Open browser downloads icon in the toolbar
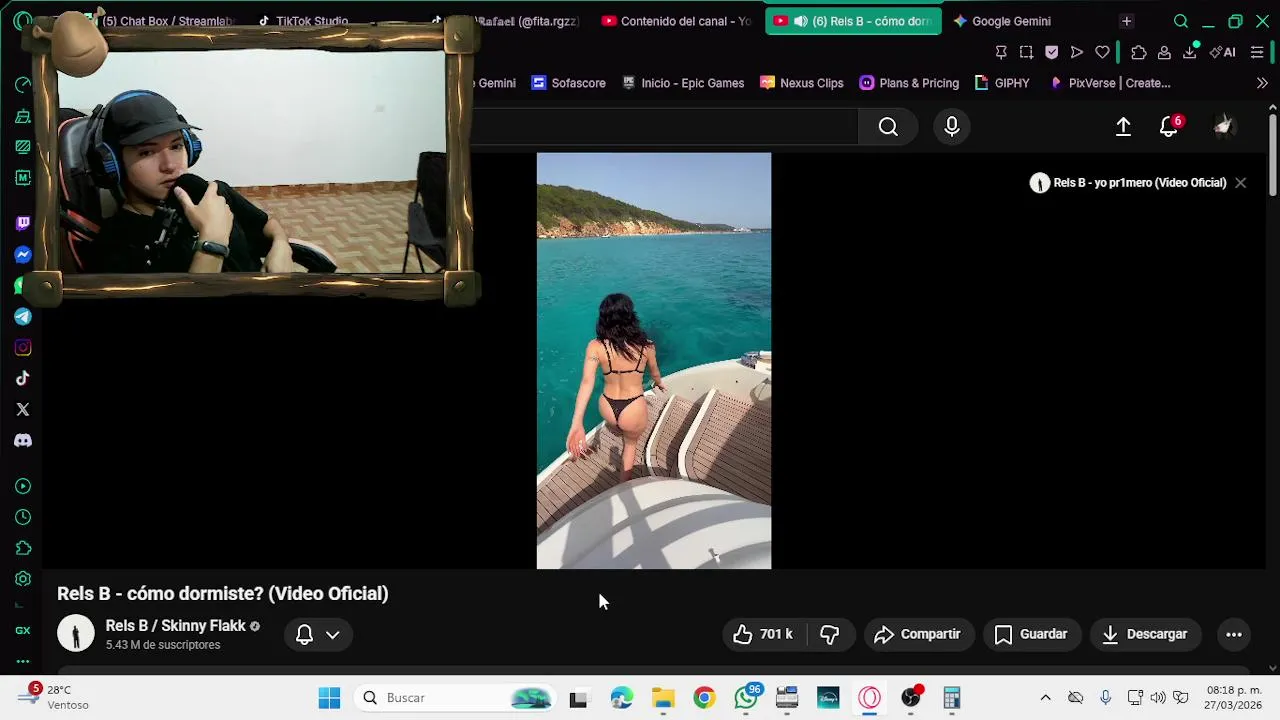 tap(1190, 52)
